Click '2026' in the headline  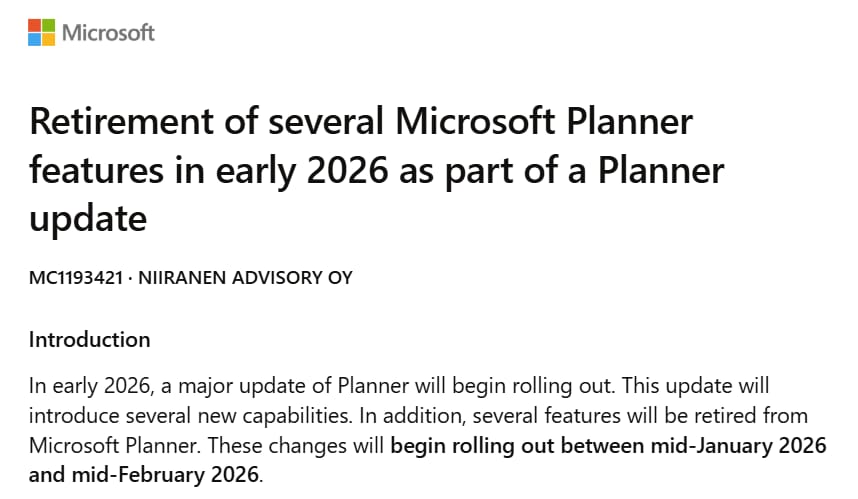pos(347,170)
